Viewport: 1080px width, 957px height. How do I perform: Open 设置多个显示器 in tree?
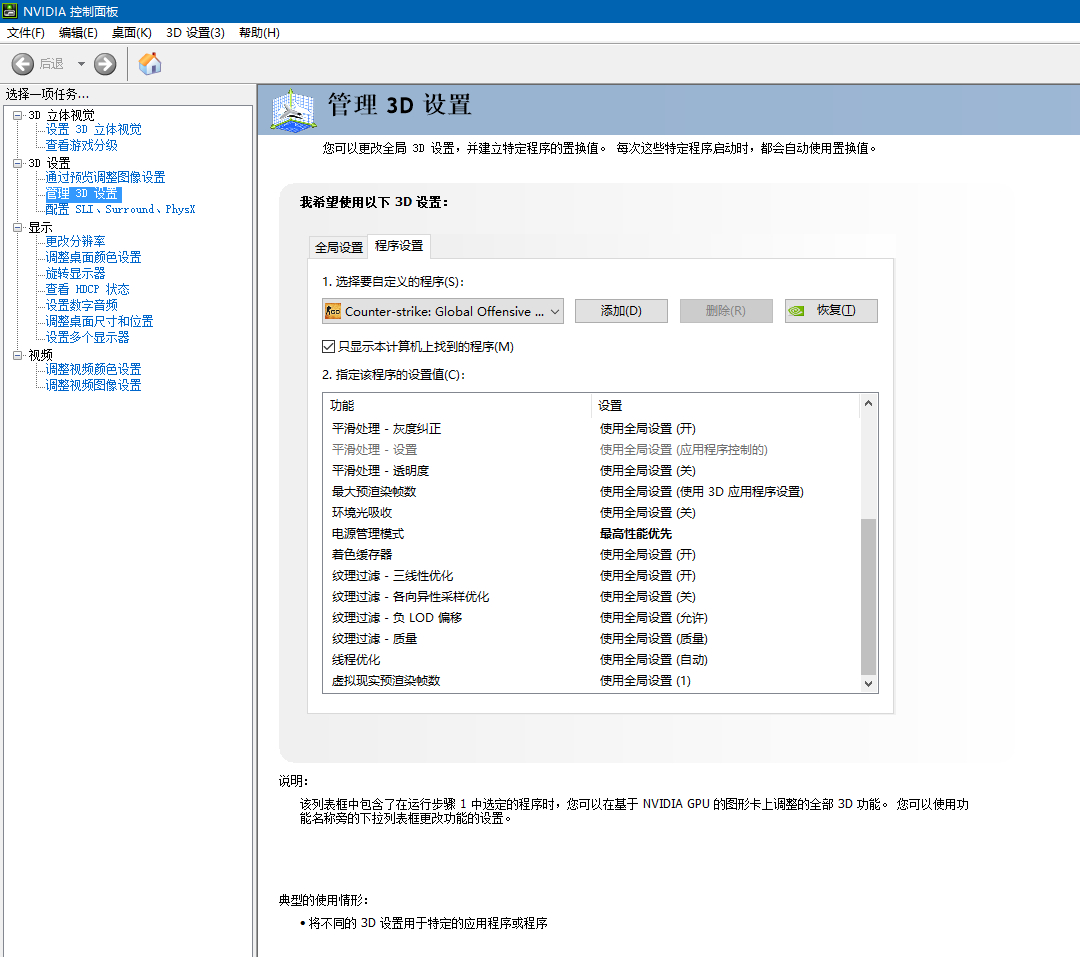pyautogui.click(x=87, y=338)
